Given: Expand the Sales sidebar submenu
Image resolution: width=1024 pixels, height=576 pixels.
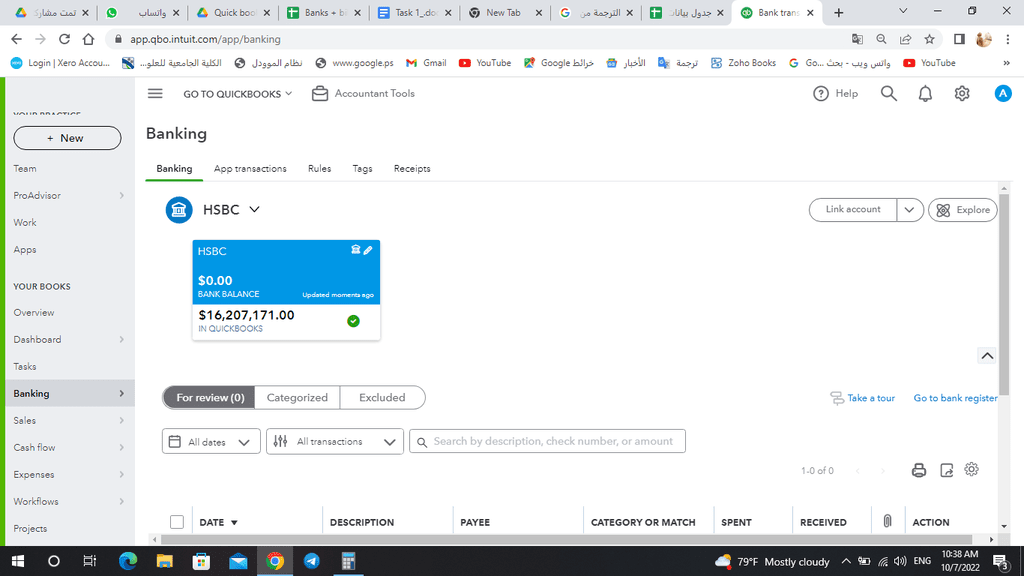Looking at the screenshot, I should point(121,421).
